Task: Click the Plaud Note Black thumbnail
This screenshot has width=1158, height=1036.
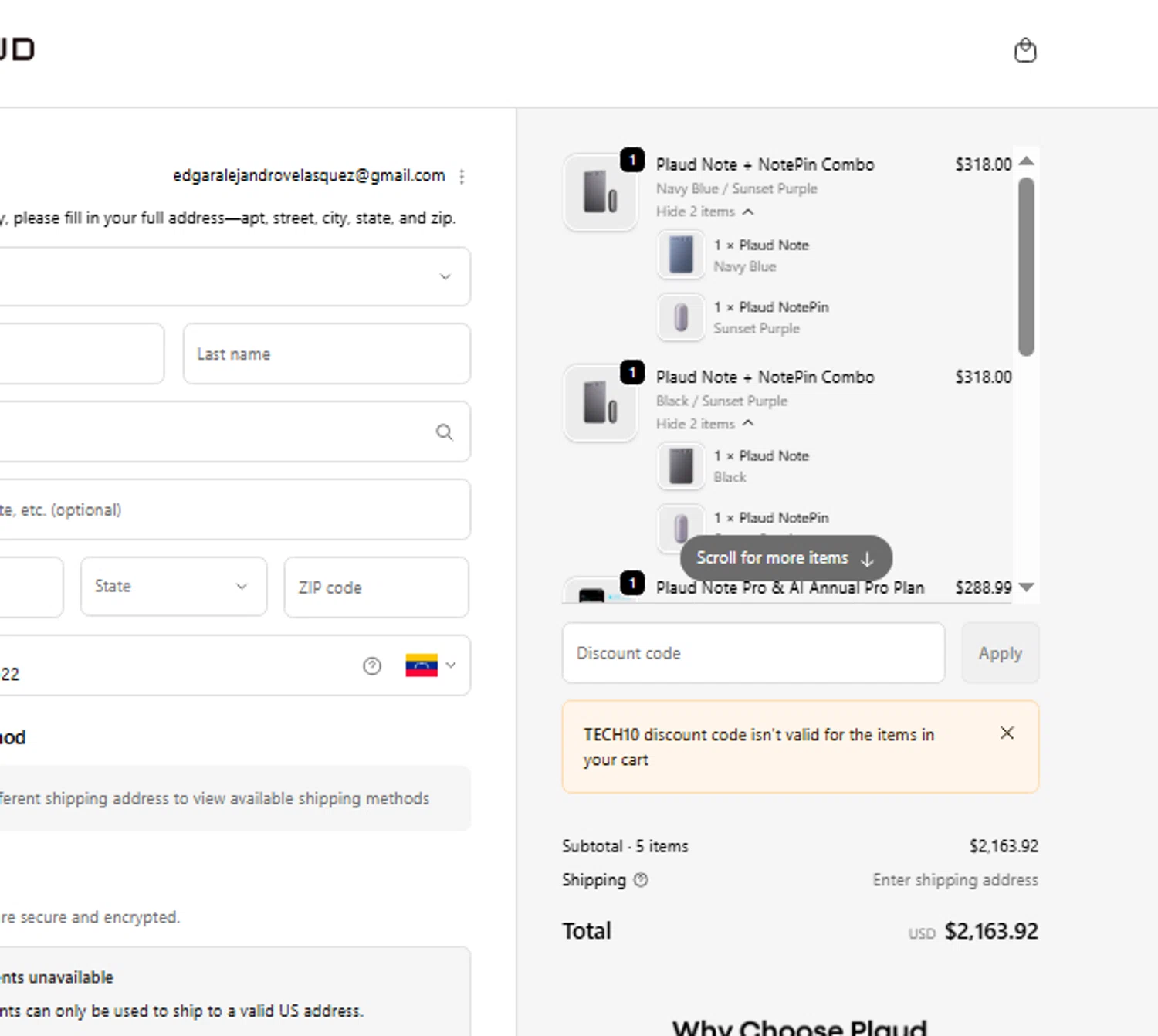Action: point(681,466)
